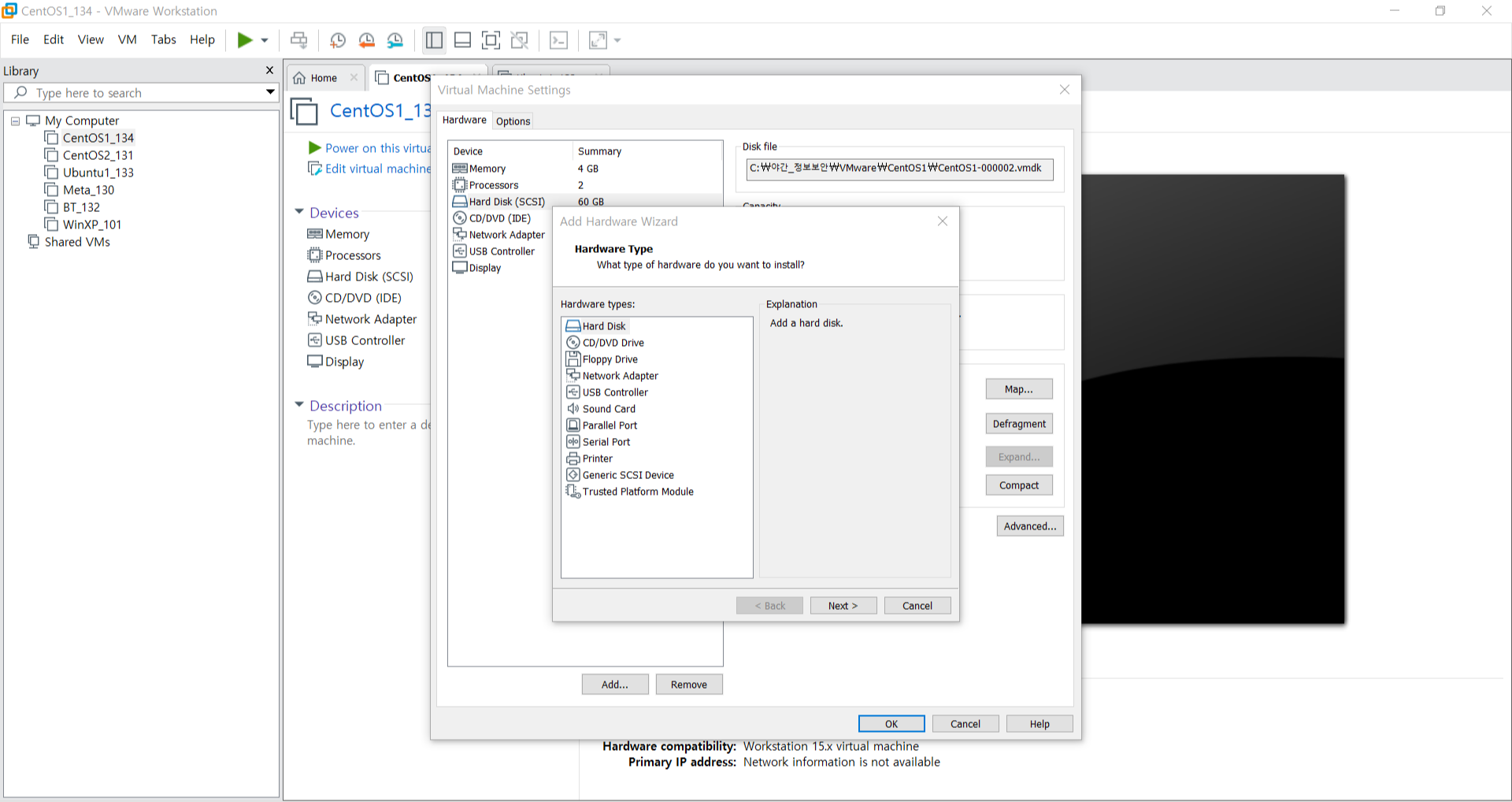Click the Defragment button
The height and width of the screenshot is (802, 1512).
1018,424
